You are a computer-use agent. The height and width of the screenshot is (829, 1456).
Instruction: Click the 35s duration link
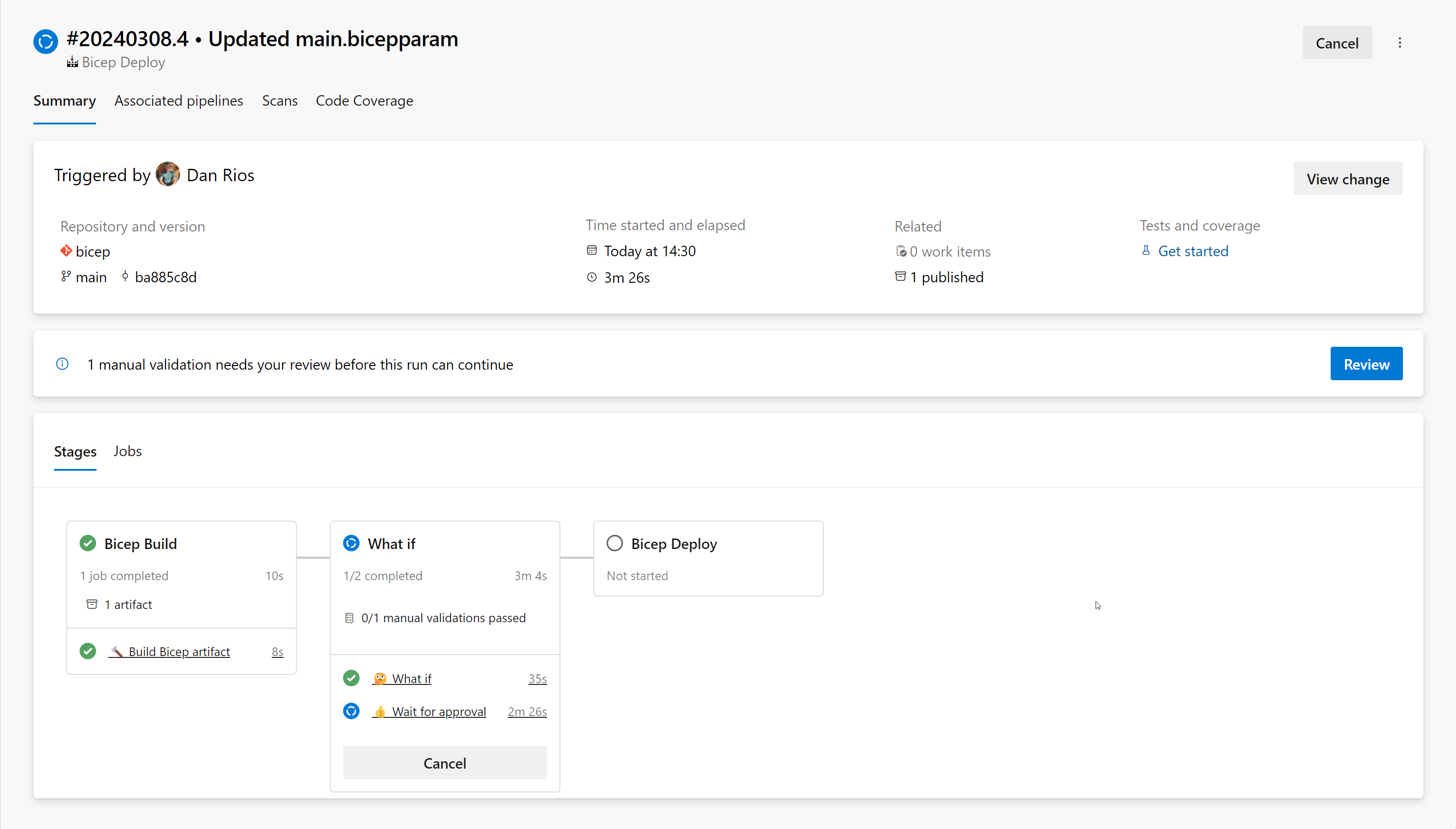[x=537, y=678]
